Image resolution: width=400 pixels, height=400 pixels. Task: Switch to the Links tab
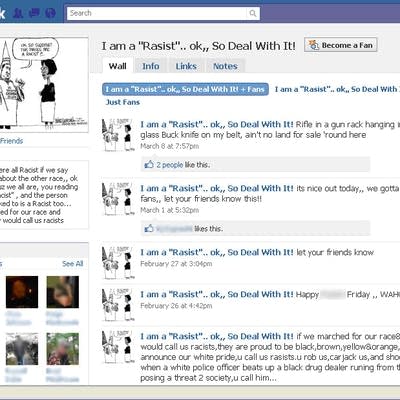186,66
